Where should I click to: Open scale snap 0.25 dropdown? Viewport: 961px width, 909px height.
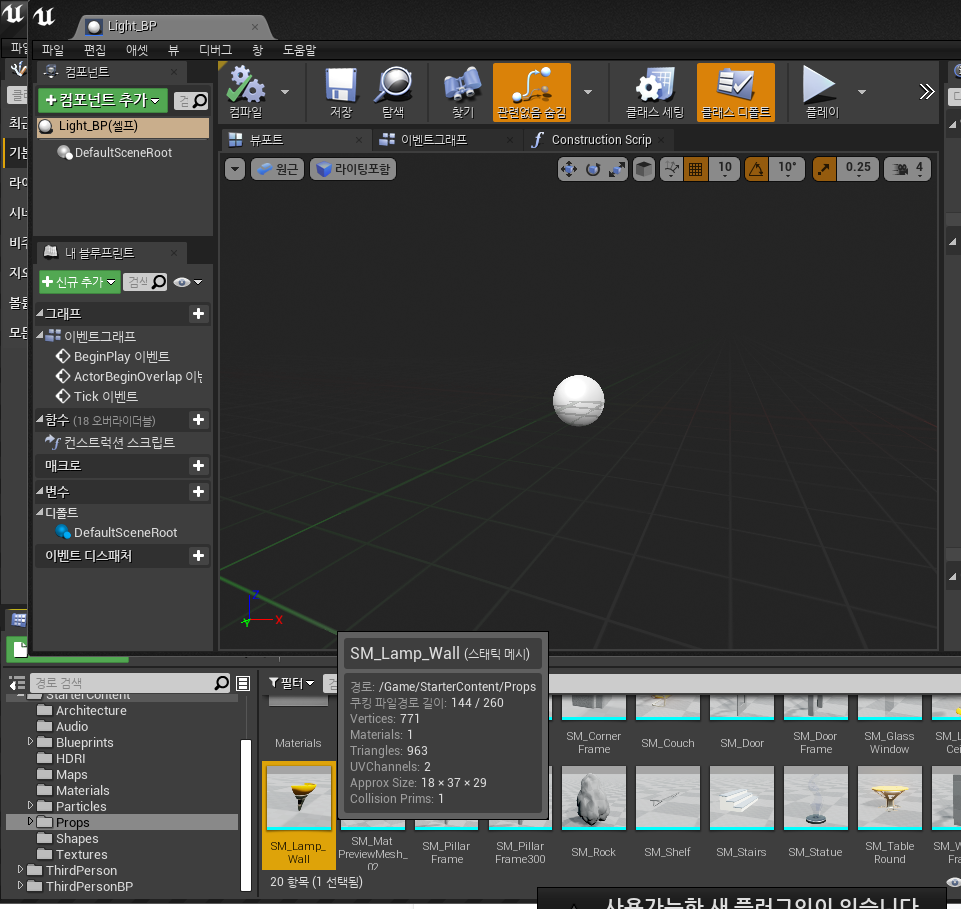pyautogui.click(x=858, y=169)
